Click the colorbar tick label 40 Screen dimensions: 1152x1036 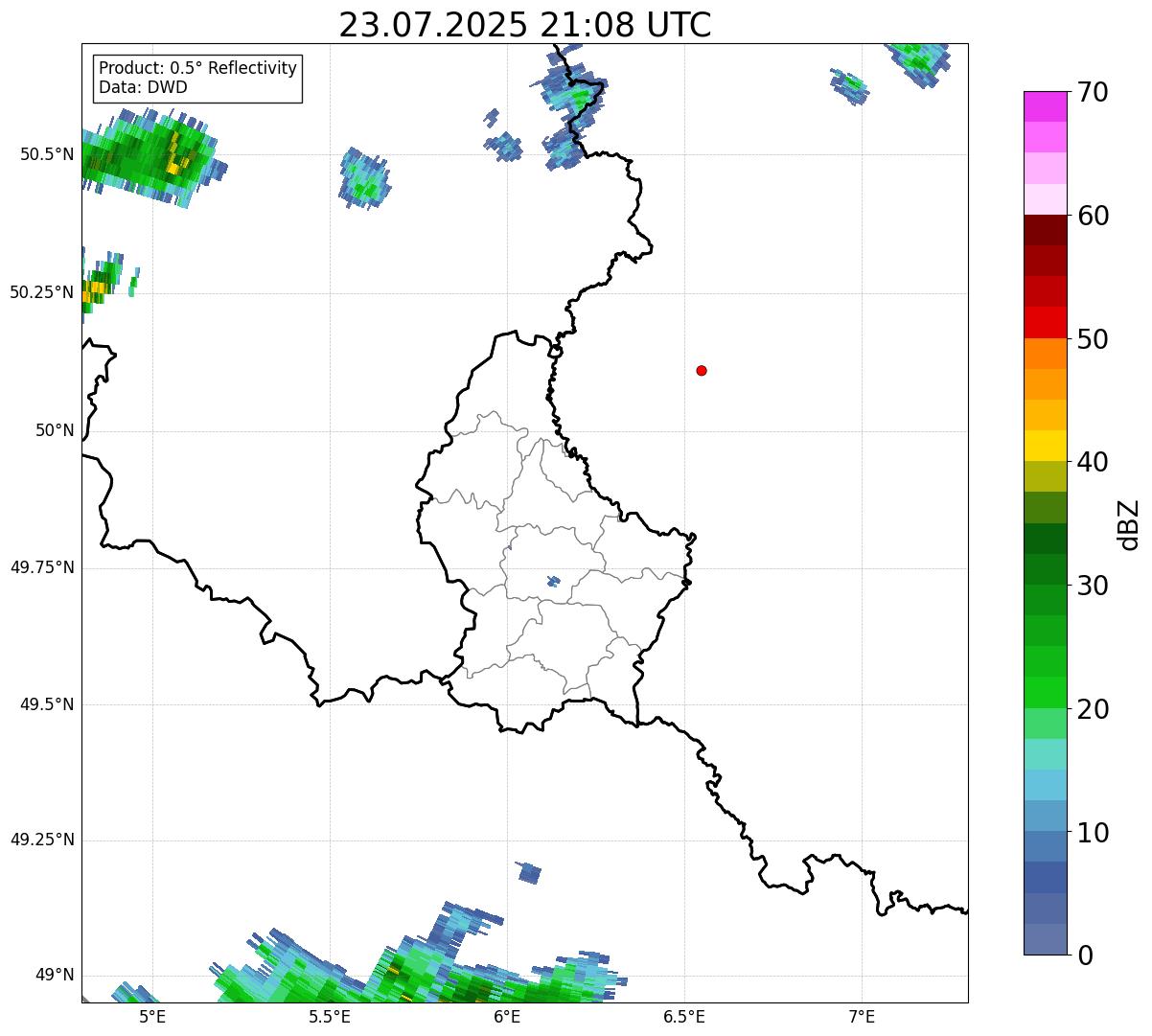coord(1093,462)
